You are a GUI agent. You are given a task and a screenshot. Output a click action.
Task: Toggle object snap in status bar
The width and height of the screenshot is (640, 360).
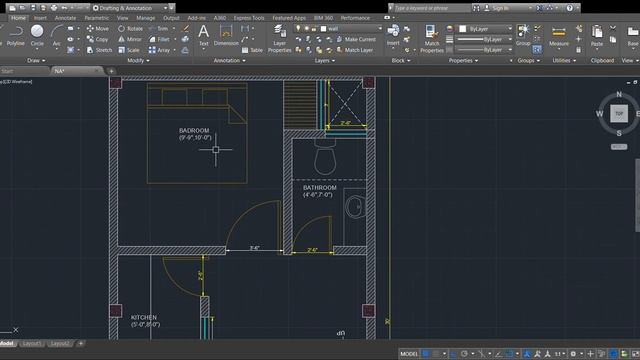[x=509, y=353]
